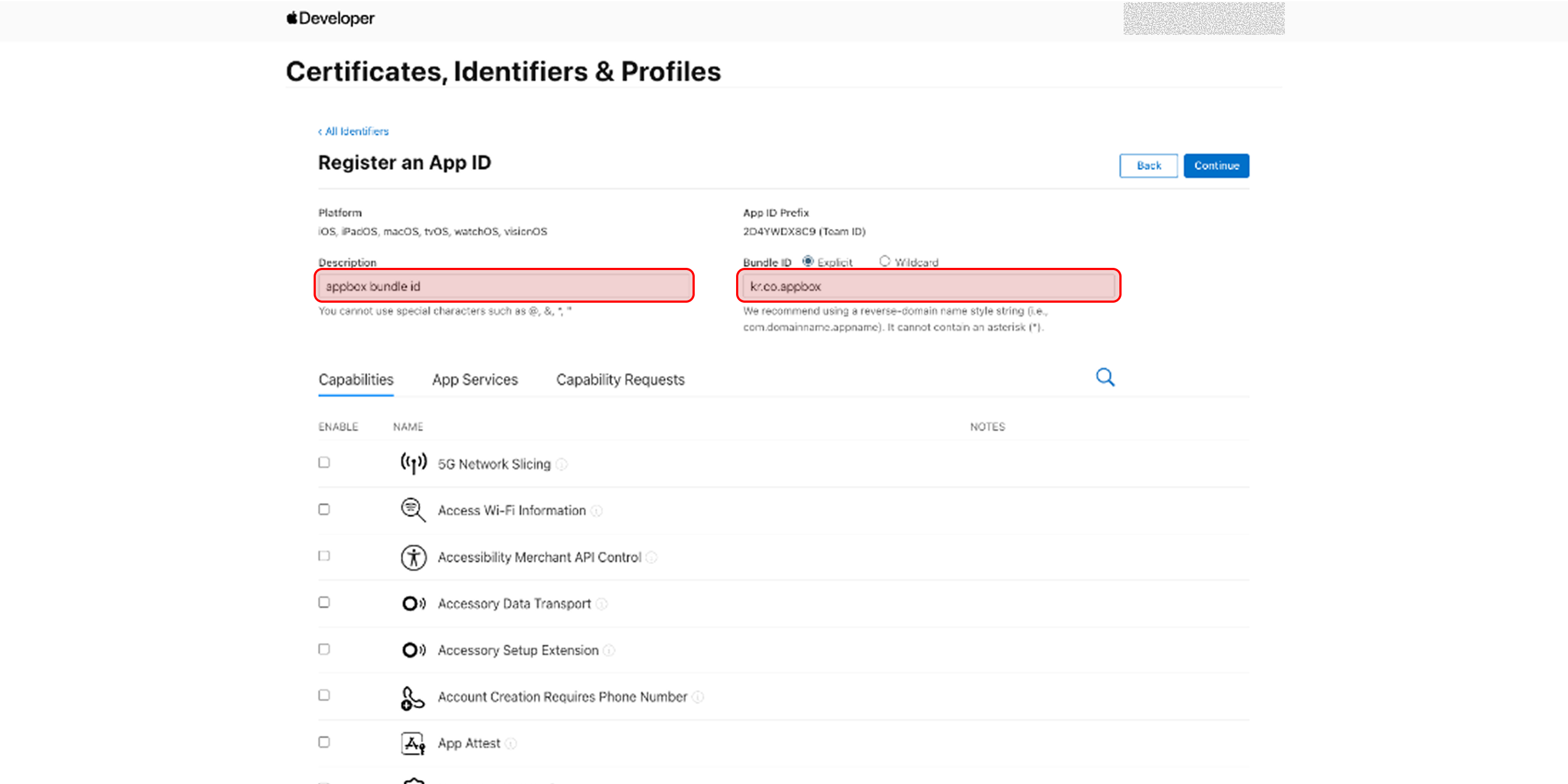The width and height of the screenshot is (1568, 784).
Task: Enable Accessory Setup Extension checkbox
Action: click(x=324, y=649)
